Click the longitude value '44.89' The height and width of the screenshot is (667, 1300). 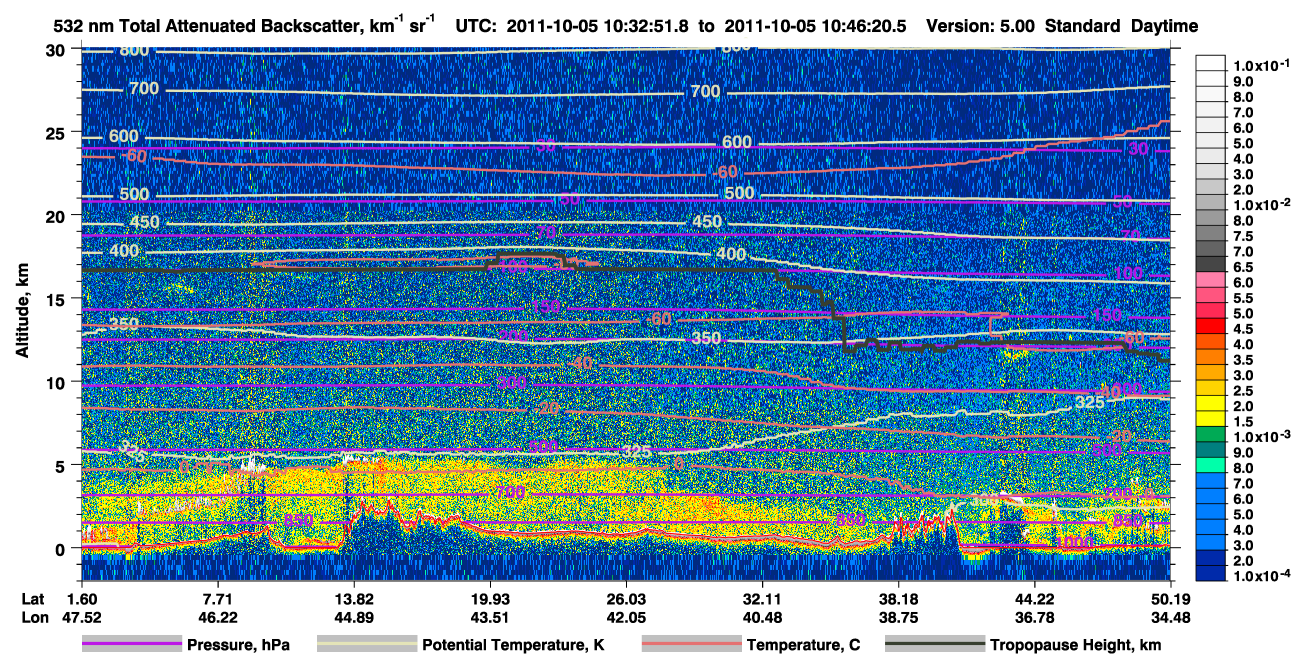click(x=353, y=618)
